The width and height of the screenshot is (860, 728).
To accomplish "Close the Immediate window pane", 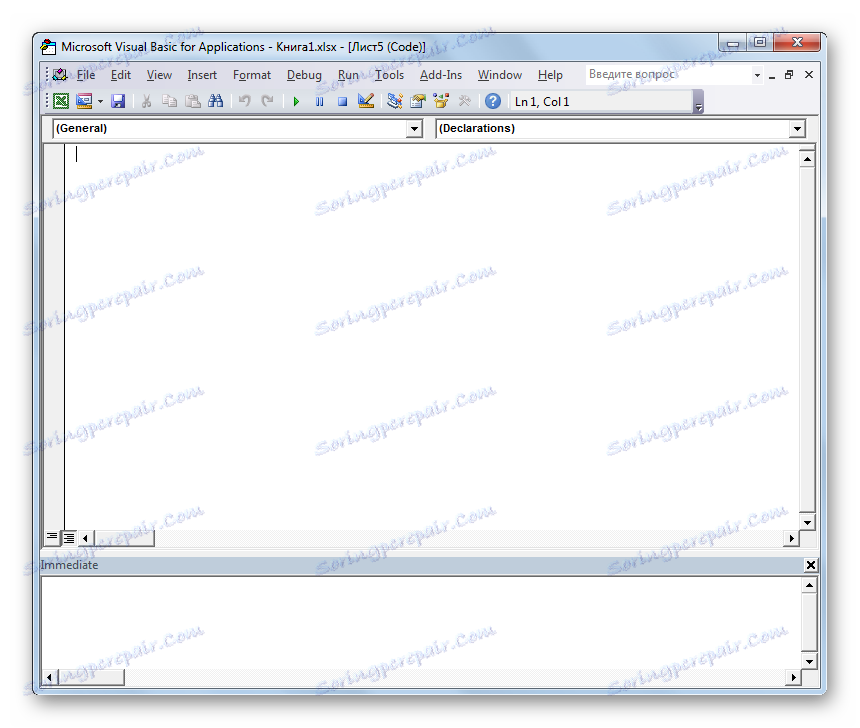I will point(810,565).
